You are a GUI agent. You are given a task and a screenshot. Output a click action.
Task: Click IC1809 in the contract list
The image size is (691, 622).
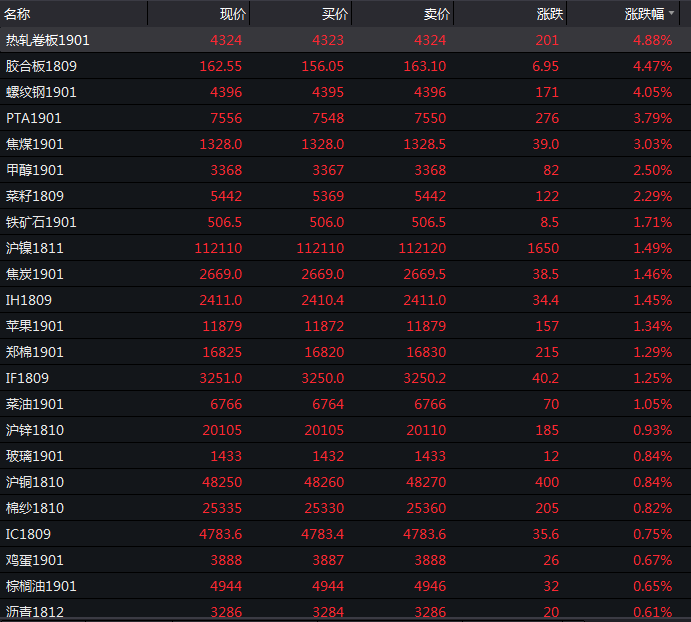point(28,534)
